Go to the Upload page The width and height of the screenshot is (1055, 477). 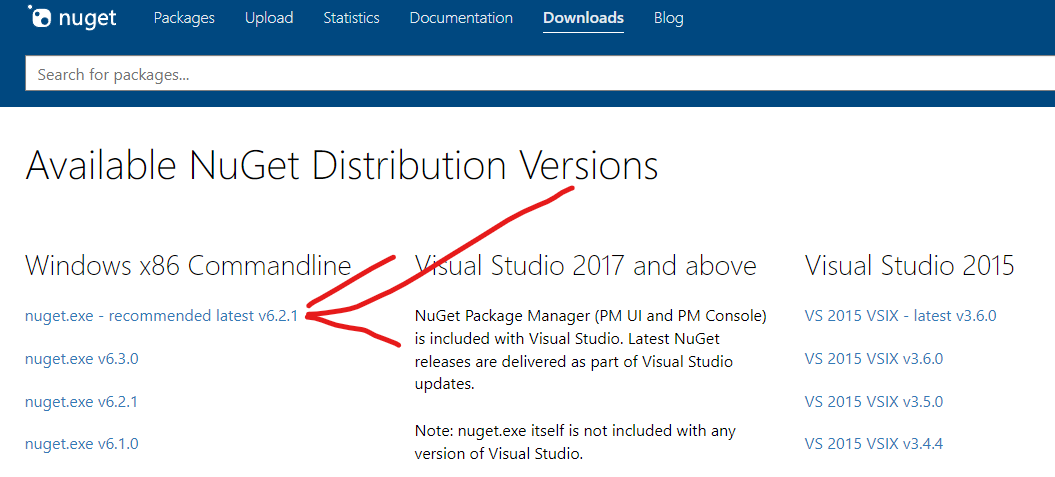click(x=269, y=18)
